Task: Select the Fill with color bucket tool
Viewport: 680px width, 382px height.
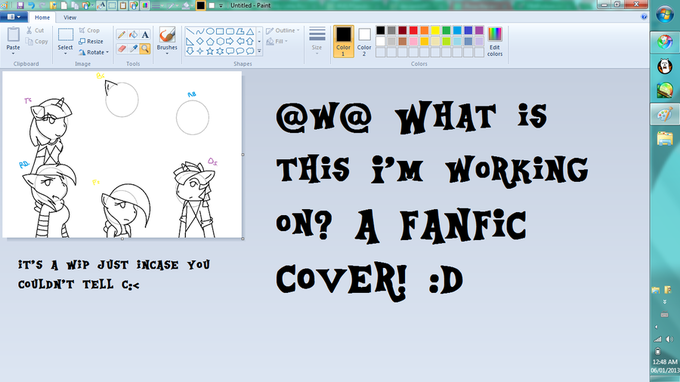Action: (134, 35)
